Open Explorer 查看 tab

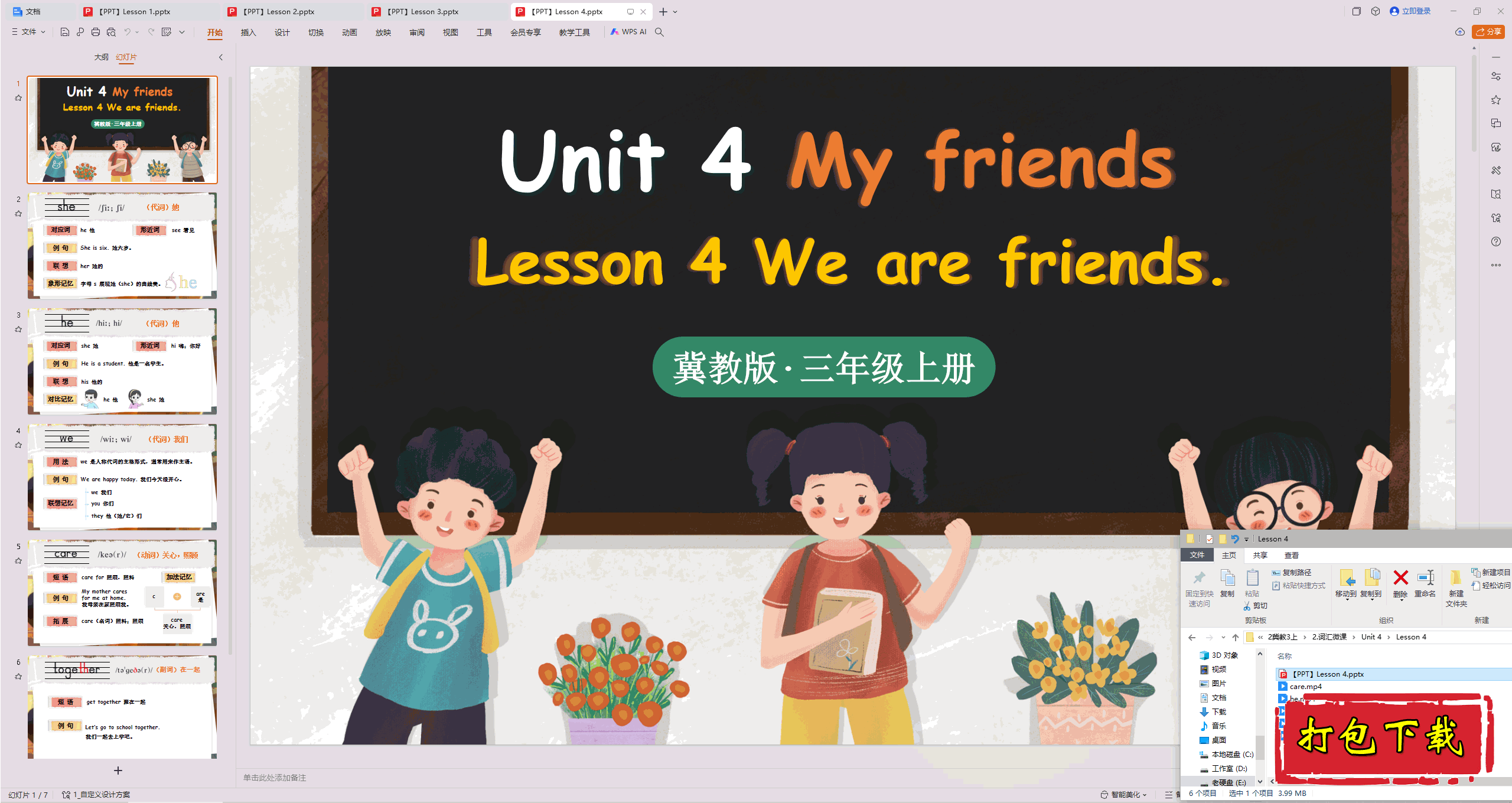pyautogui.click(x=1292, y=555)
